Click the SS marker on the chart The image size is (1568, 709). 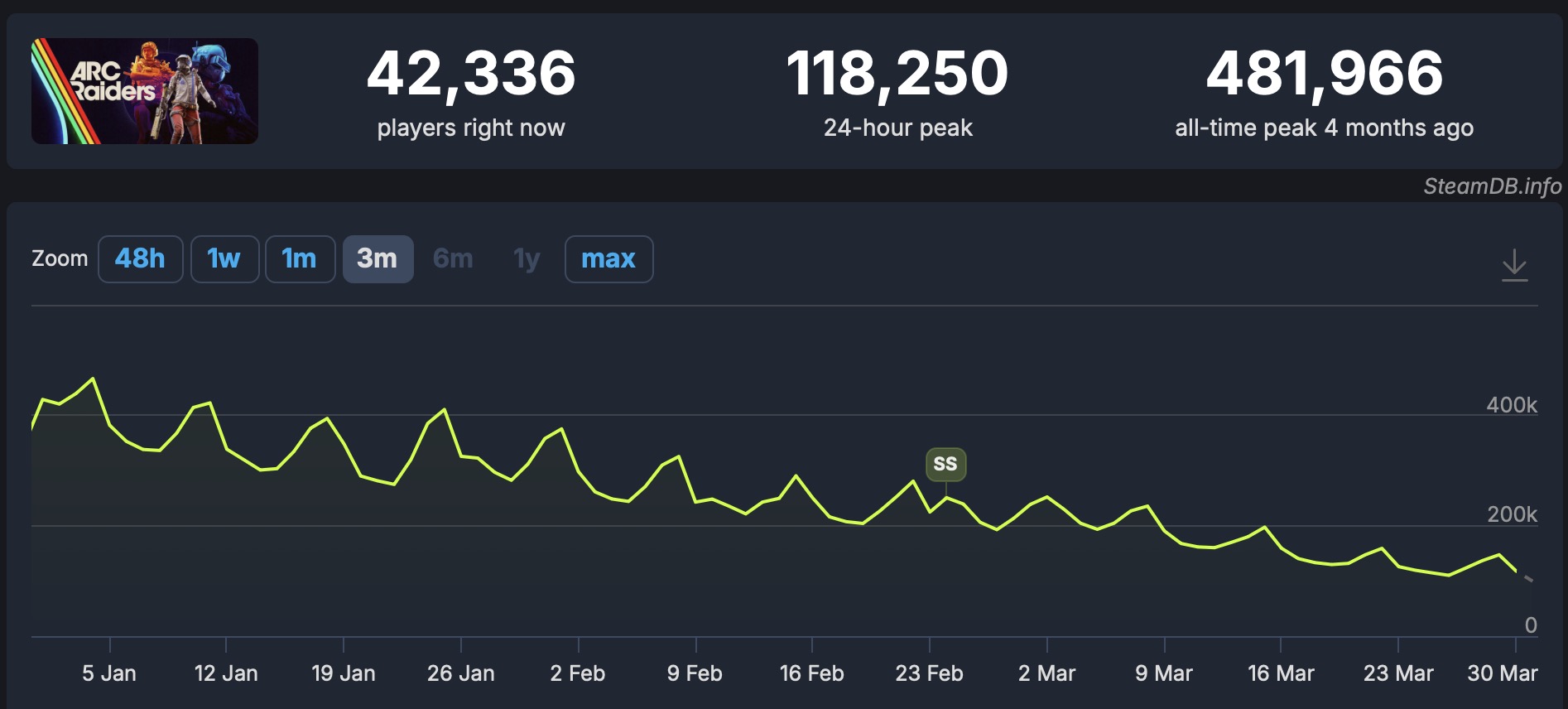945,464
